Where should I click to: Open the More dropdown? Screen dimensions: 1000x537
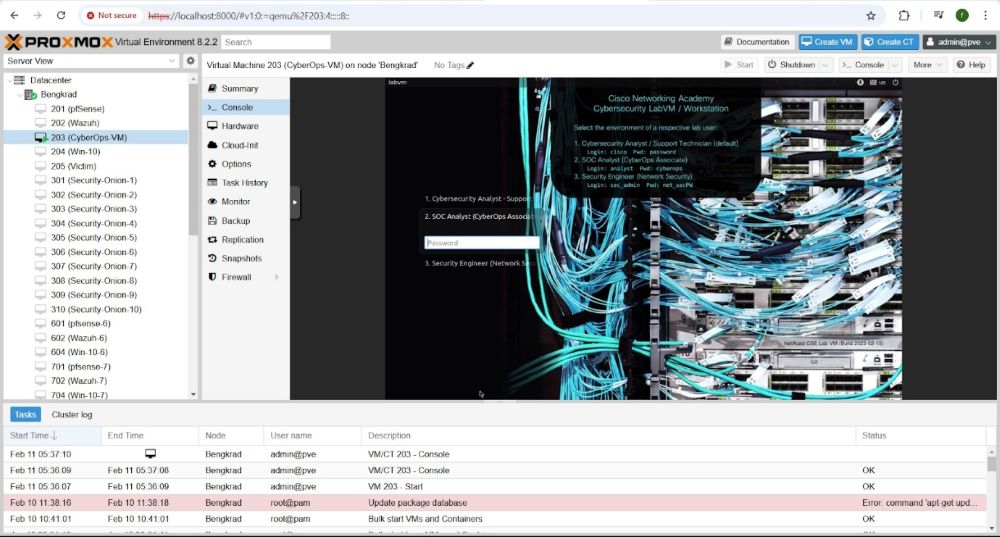point(927,65)
